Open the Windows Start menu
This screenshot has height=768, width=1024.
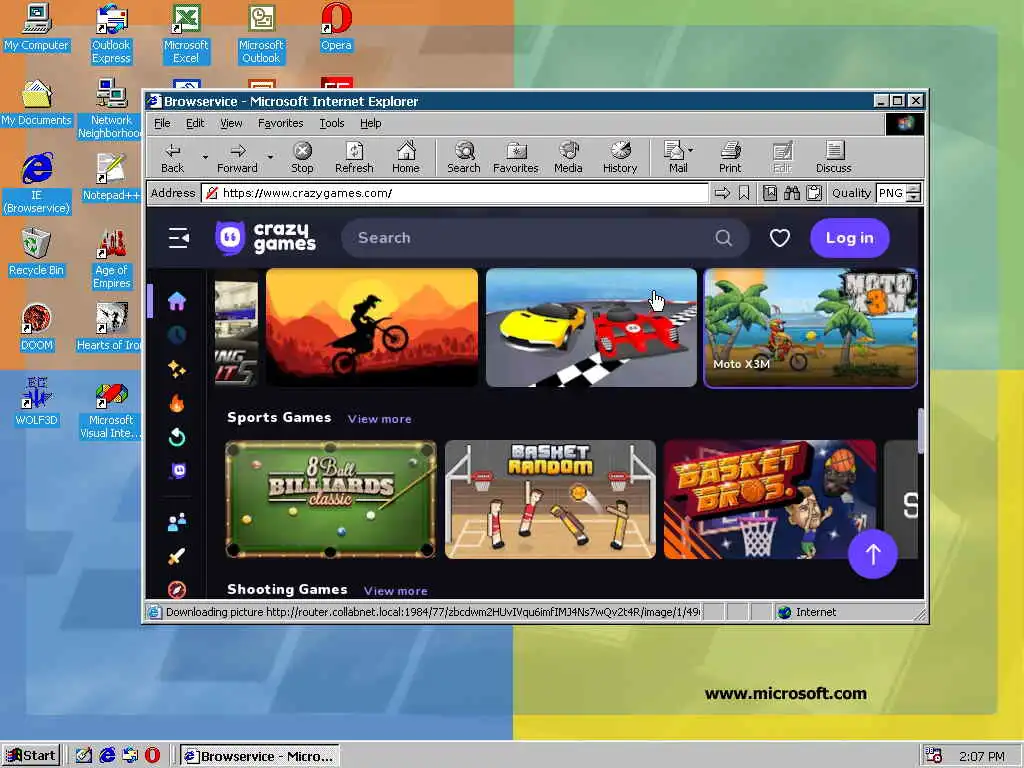pyautogui.click(x=31, y=756)
